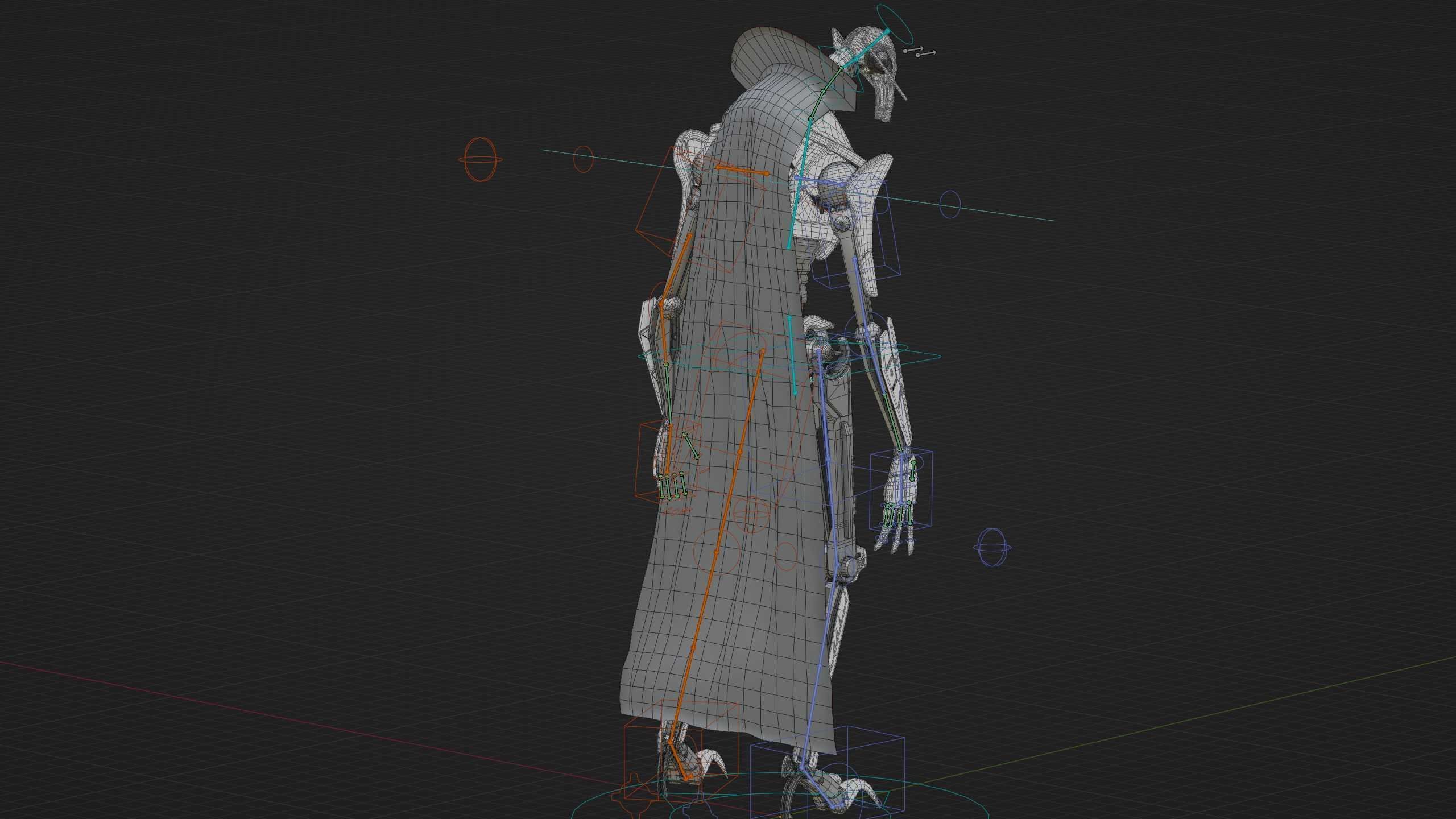
Task: Select the green thumb bone inside blue hand box
Action: coord(913,471)
